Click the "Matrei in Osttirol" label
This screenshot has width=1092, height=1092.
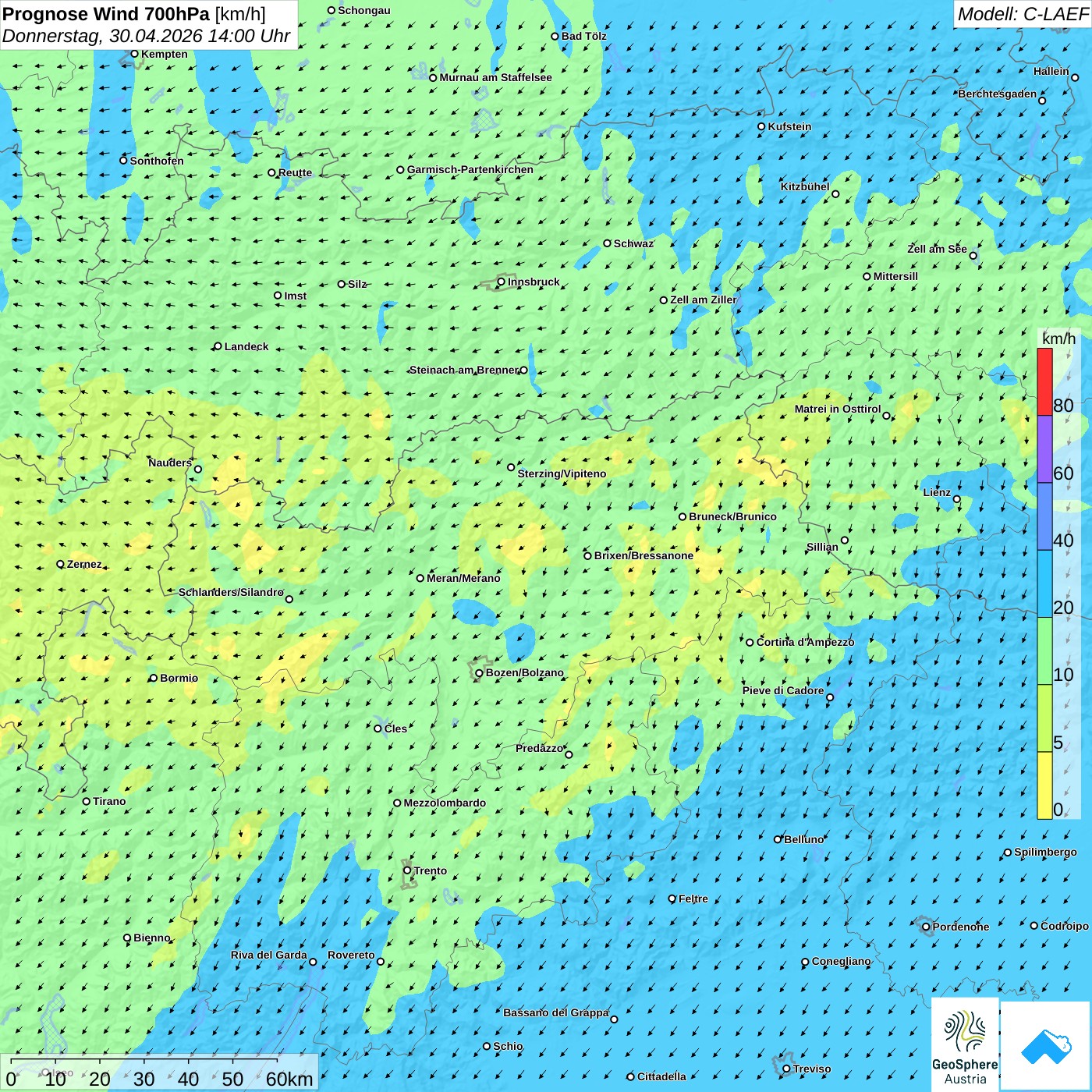tap(838, 409)
